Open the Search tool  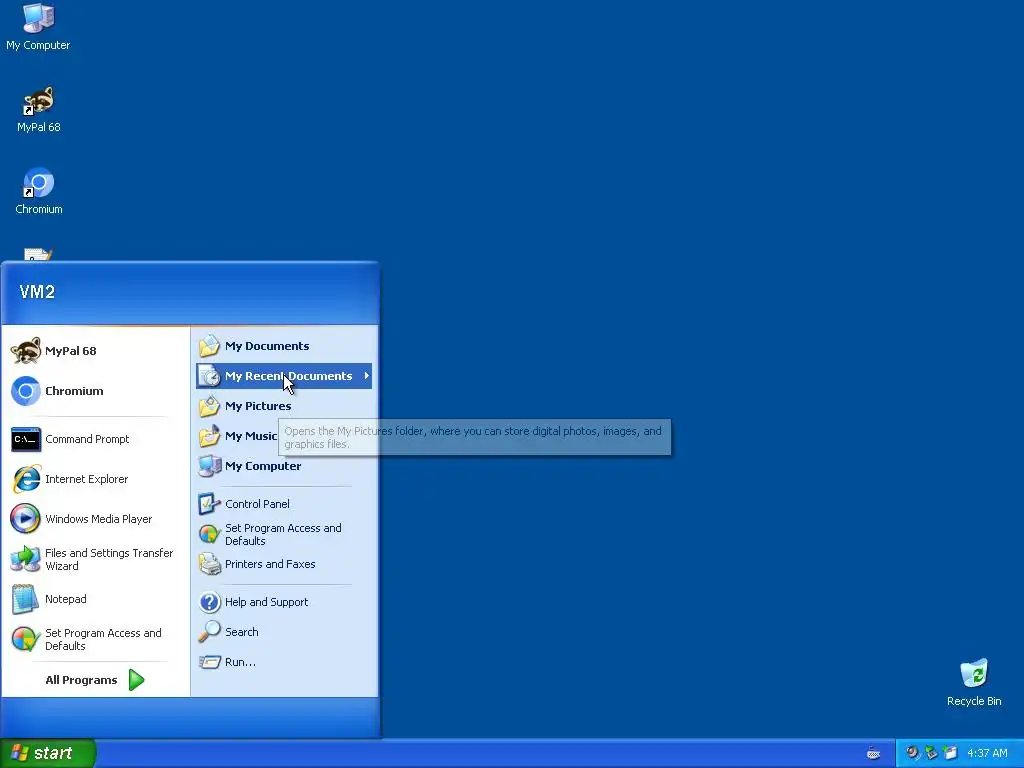pyautogui.click(x=283, y=632)
